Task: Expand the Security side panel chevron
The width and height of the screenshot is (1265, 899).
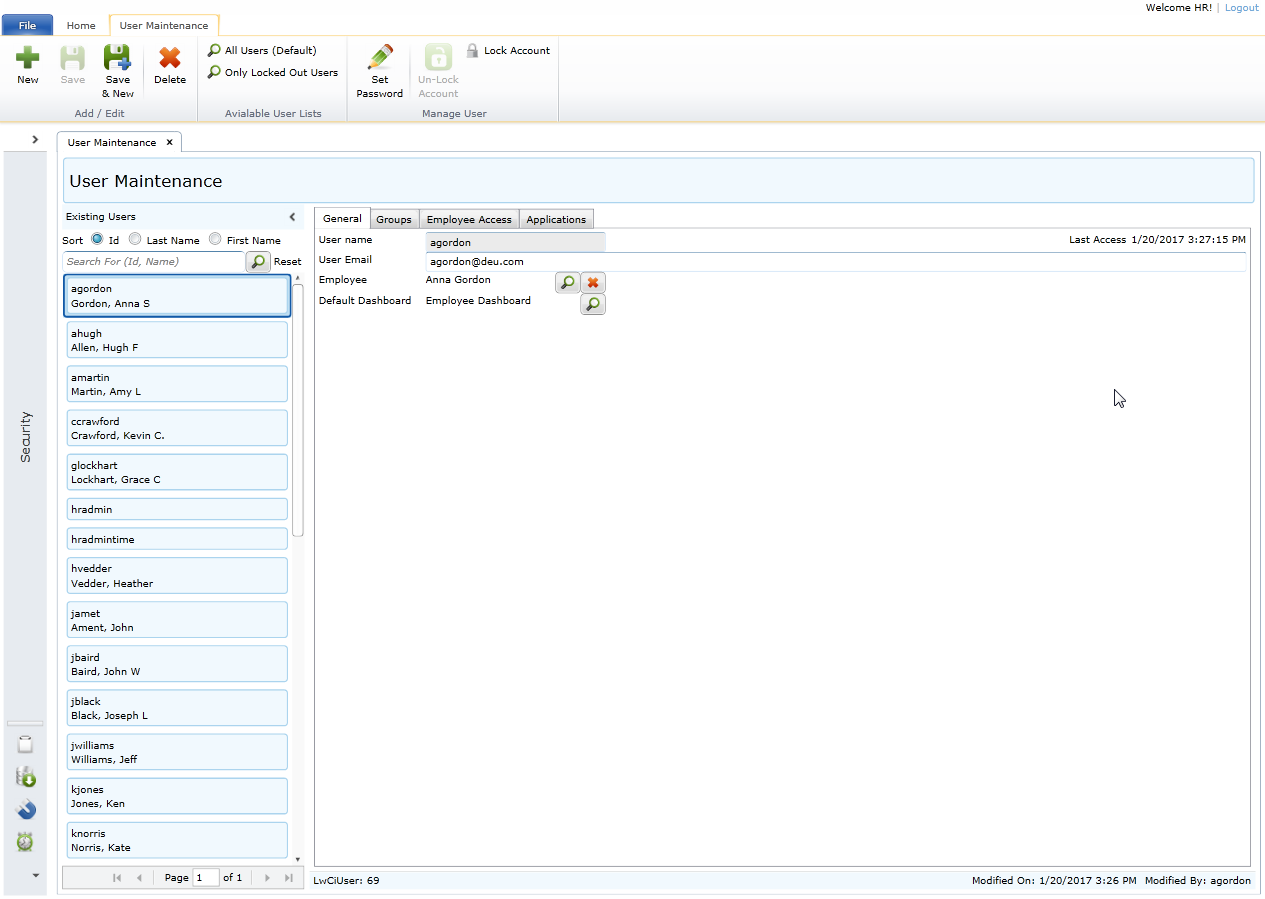Action: pos(35,139)
